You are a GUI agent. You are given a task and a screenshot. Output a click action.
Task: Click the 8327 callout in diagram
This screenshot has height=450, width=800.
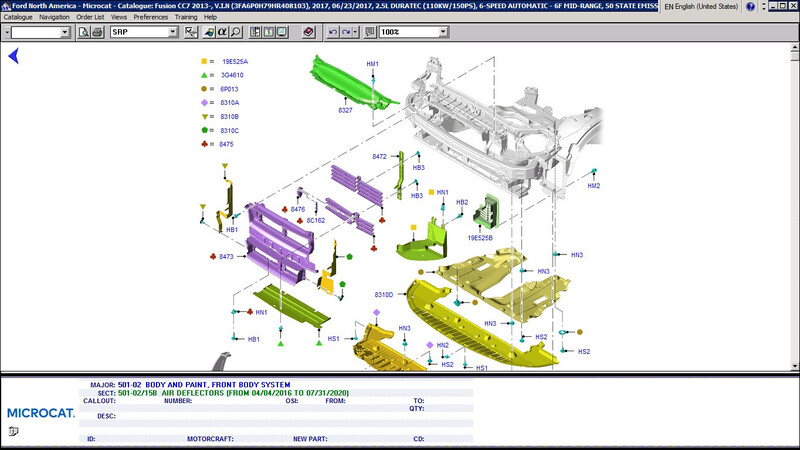point(345,110)
